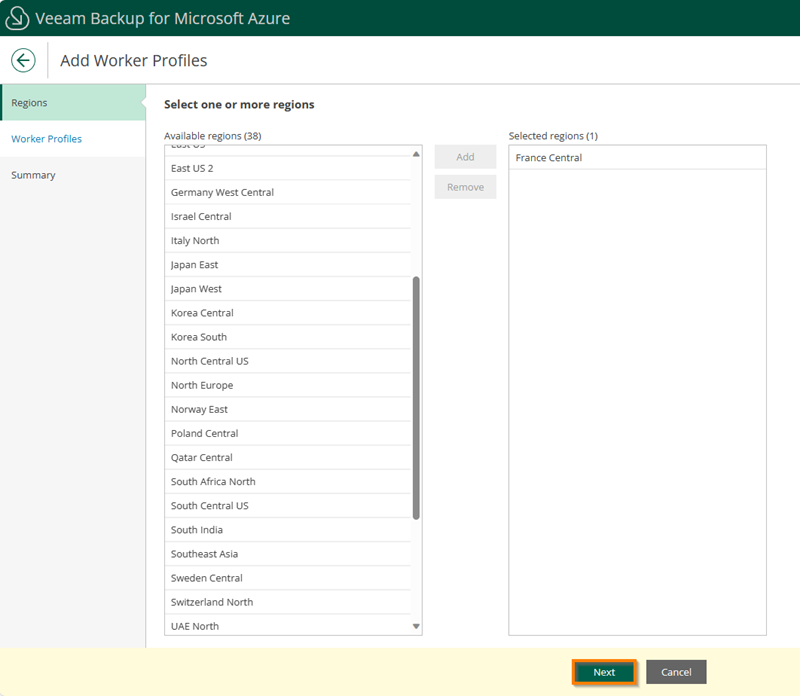Click the Add region button
The height and width of the screenshot is (696, 800).
click(465, 157)
